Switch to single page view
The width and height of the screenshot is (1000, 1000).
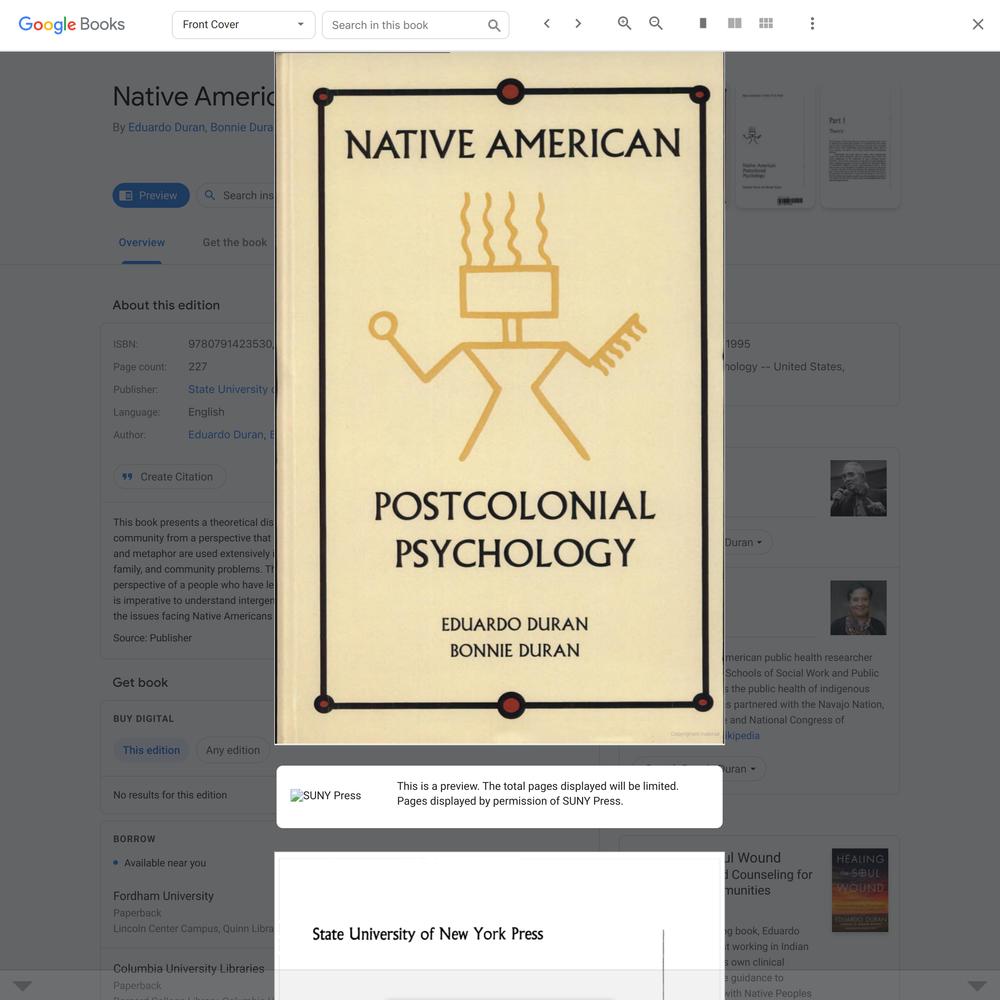(703, 24)
